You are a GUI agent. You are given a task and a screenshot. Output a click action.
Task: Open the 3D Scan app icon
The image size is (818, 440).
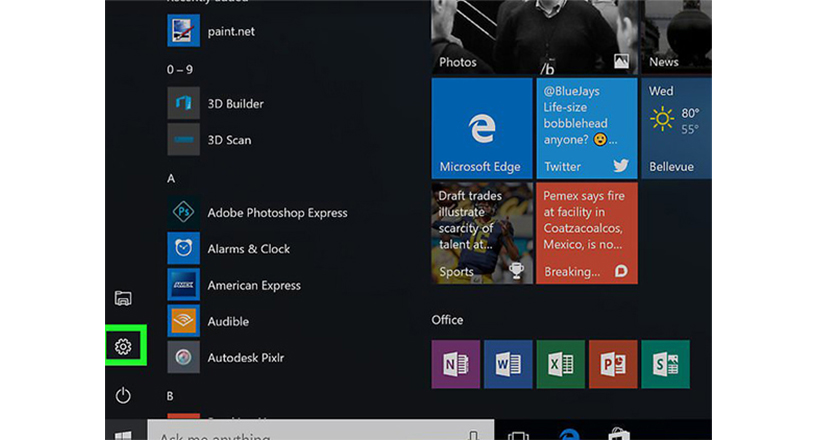tap(183, 139)
